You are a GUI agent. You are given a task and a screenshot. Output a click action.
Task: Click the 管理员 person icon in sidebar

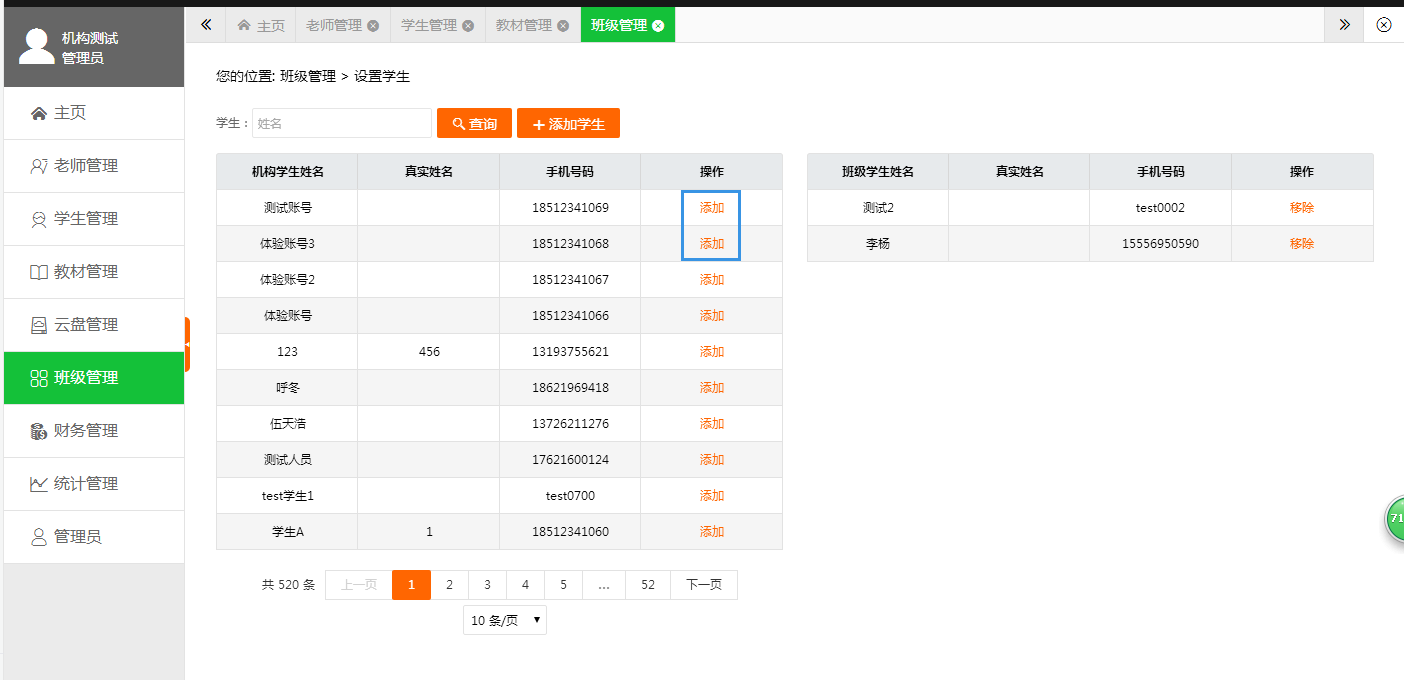39,537
